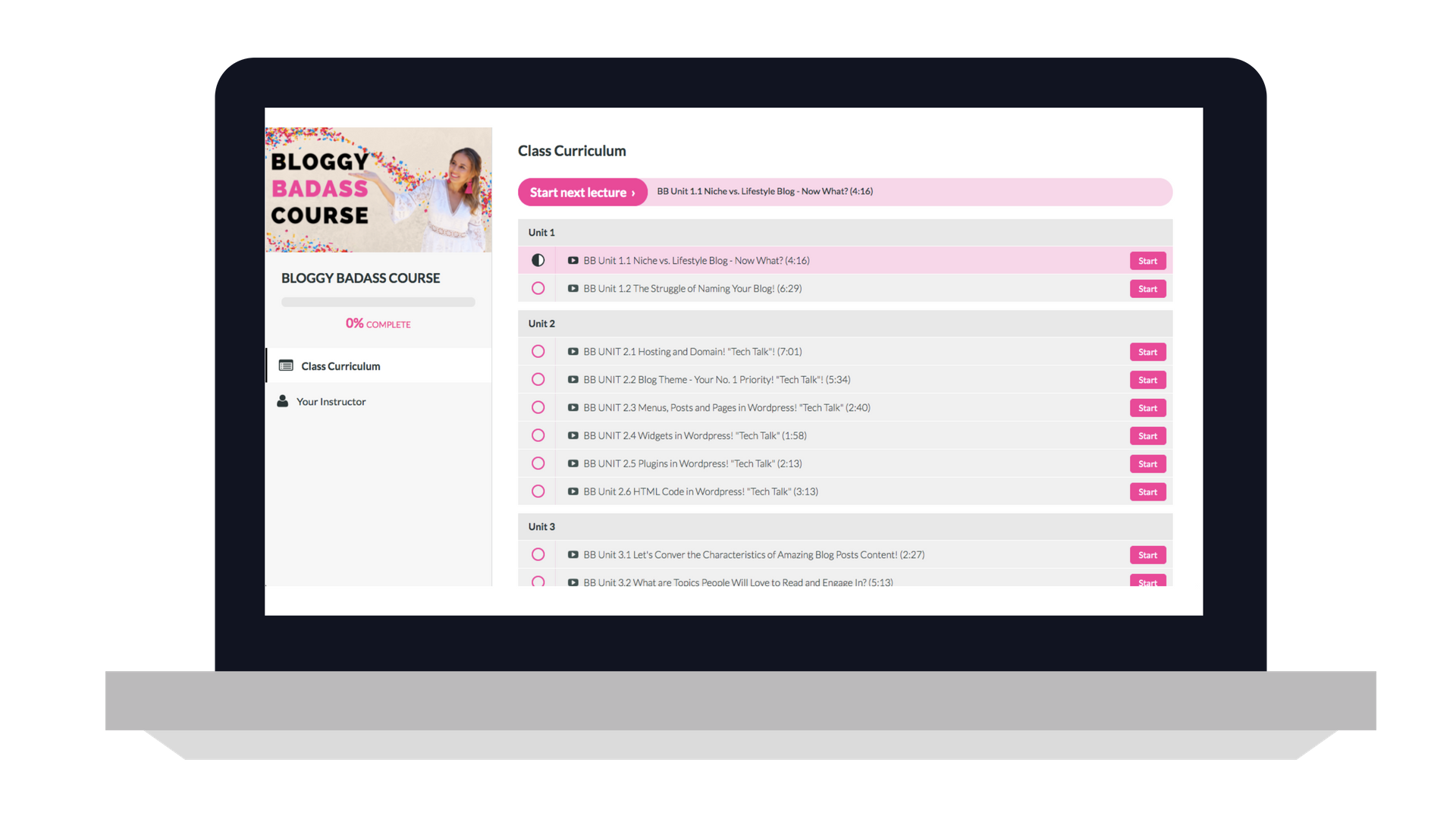Screen dimensions: 1456x819
Task: Toggle half-complete circle for Unit 1.1 lecture
Action: pyautogui.click(x=538, y=260)
